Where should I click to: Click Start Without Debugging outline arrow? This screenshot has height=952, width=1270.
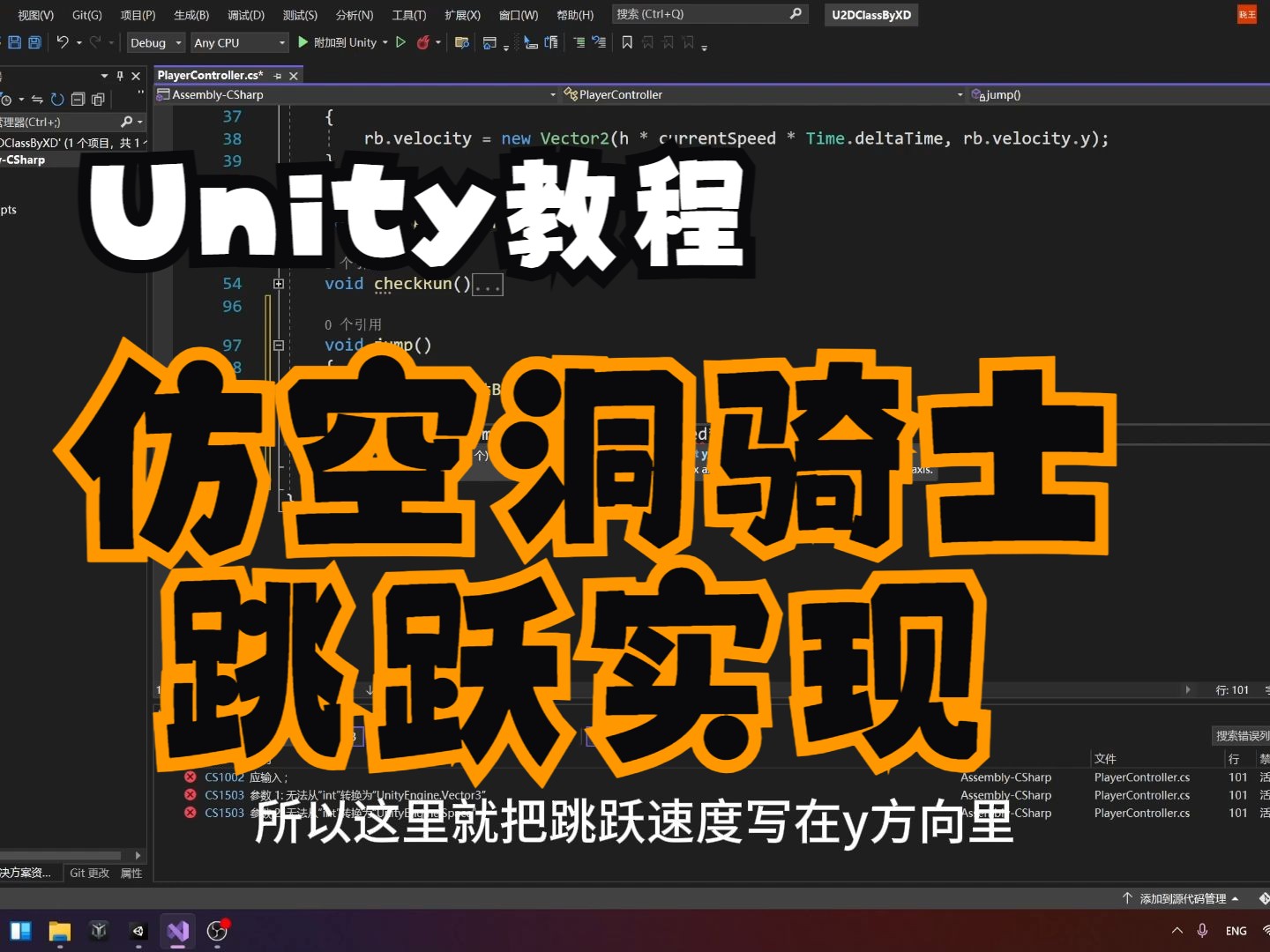click(401, 42)
